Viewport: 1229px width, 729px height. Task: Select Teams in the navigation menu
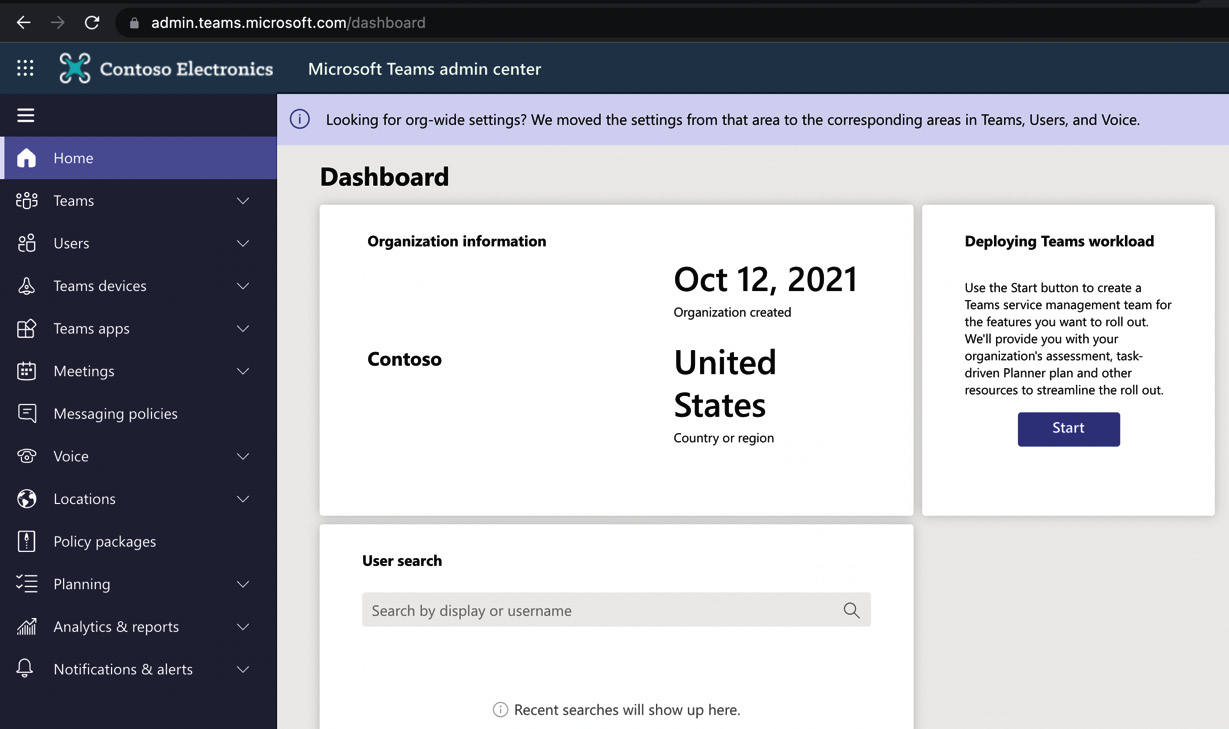pos(138,201)
